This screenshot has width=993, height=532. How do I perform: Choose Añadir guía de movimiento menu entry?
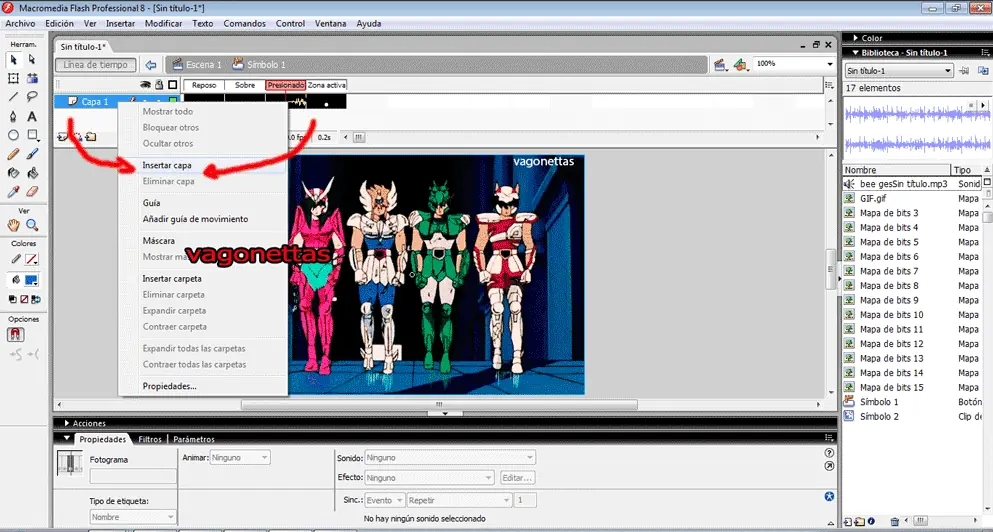(x=195, y=219)
